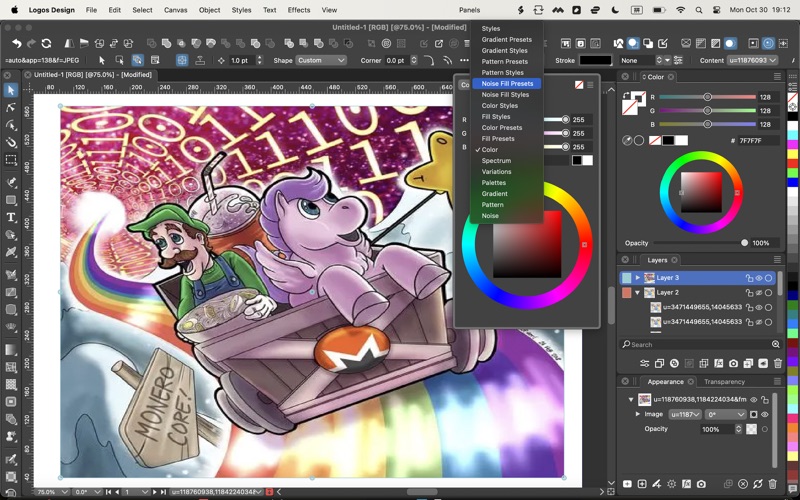Image resolution: width=800 pixels, height=500 pixels.
Task: Click first page button in status bar
Action: tap(108, 492)
